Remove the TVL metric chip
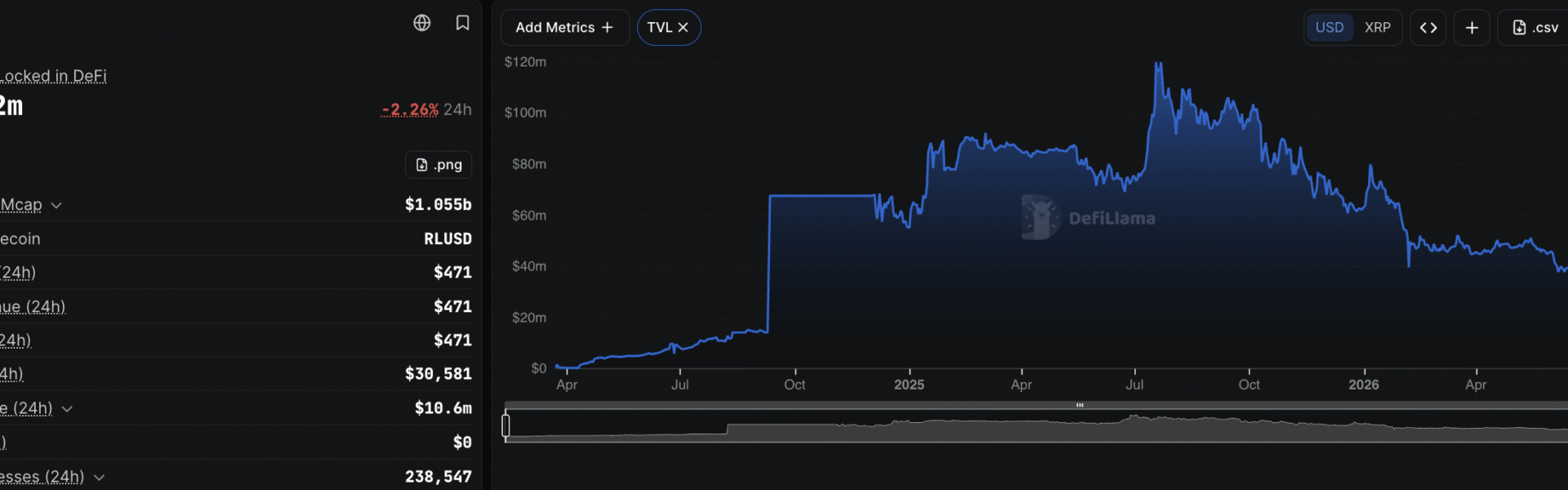This screenshot has width=1568, height=490. click(684, 28)
